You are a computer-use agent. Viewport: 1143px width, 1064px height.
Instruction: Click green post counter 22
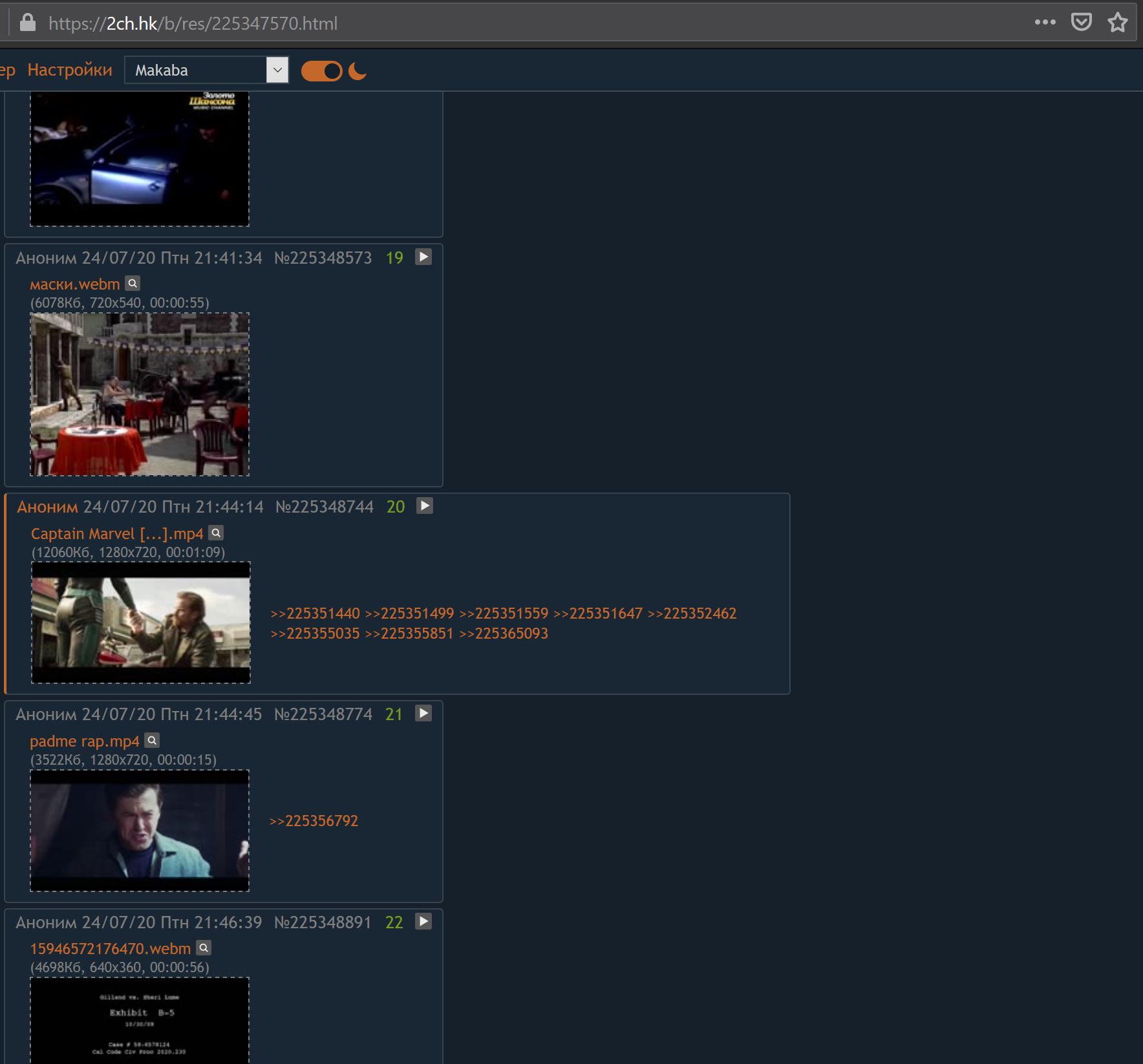click(x=394, y=922)
